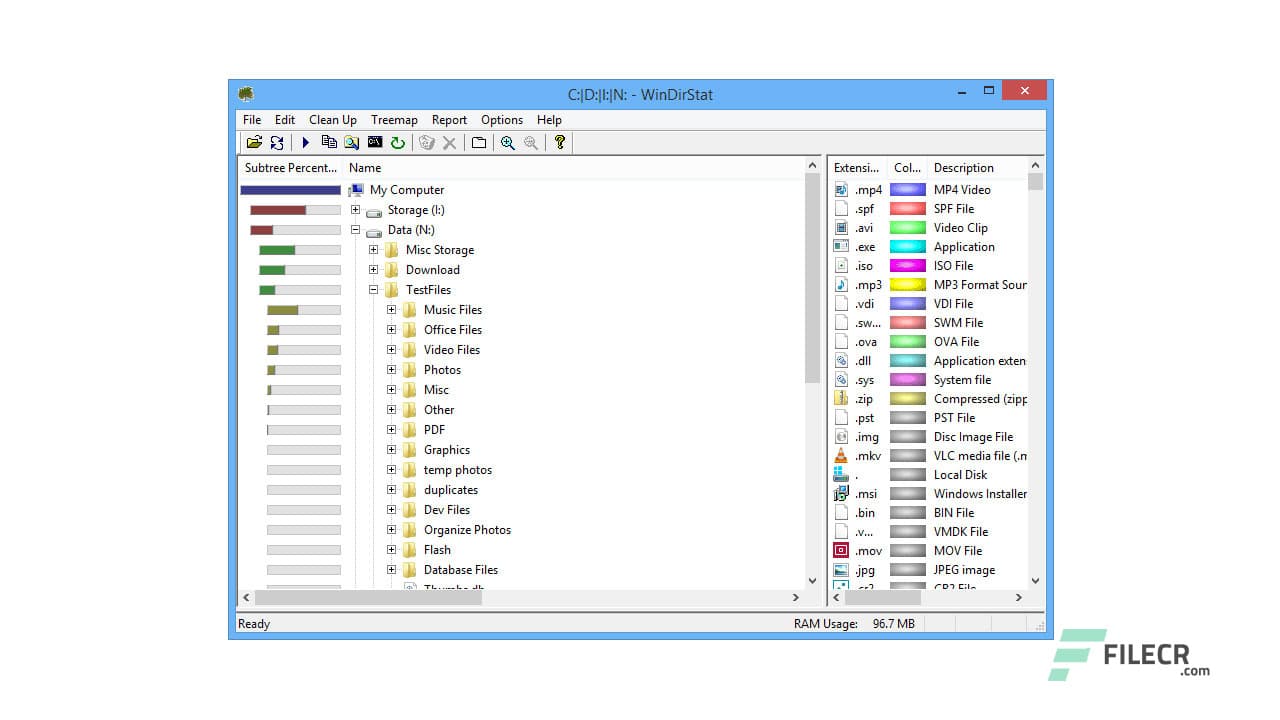
Task: Click the VLC icon next to .mkv
Action: [x=840, y=455]
